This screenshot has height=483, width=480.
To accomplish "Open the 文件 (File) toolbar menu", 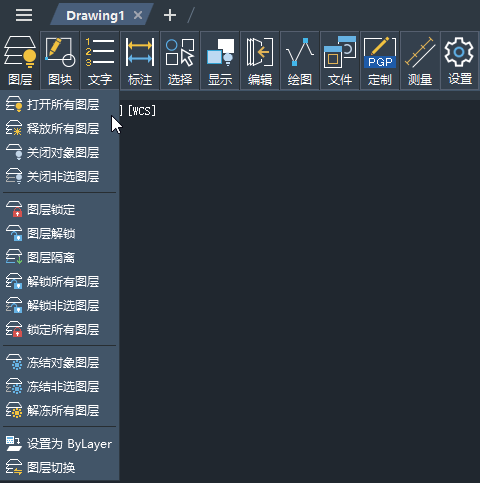I will point(340,60).
